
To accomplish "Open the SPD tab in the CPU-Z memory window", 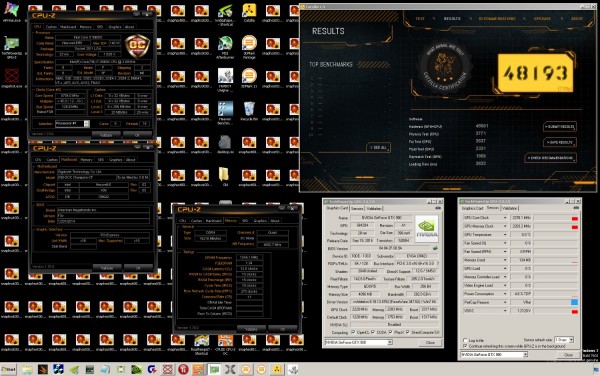I will click(x=245, y=221).
